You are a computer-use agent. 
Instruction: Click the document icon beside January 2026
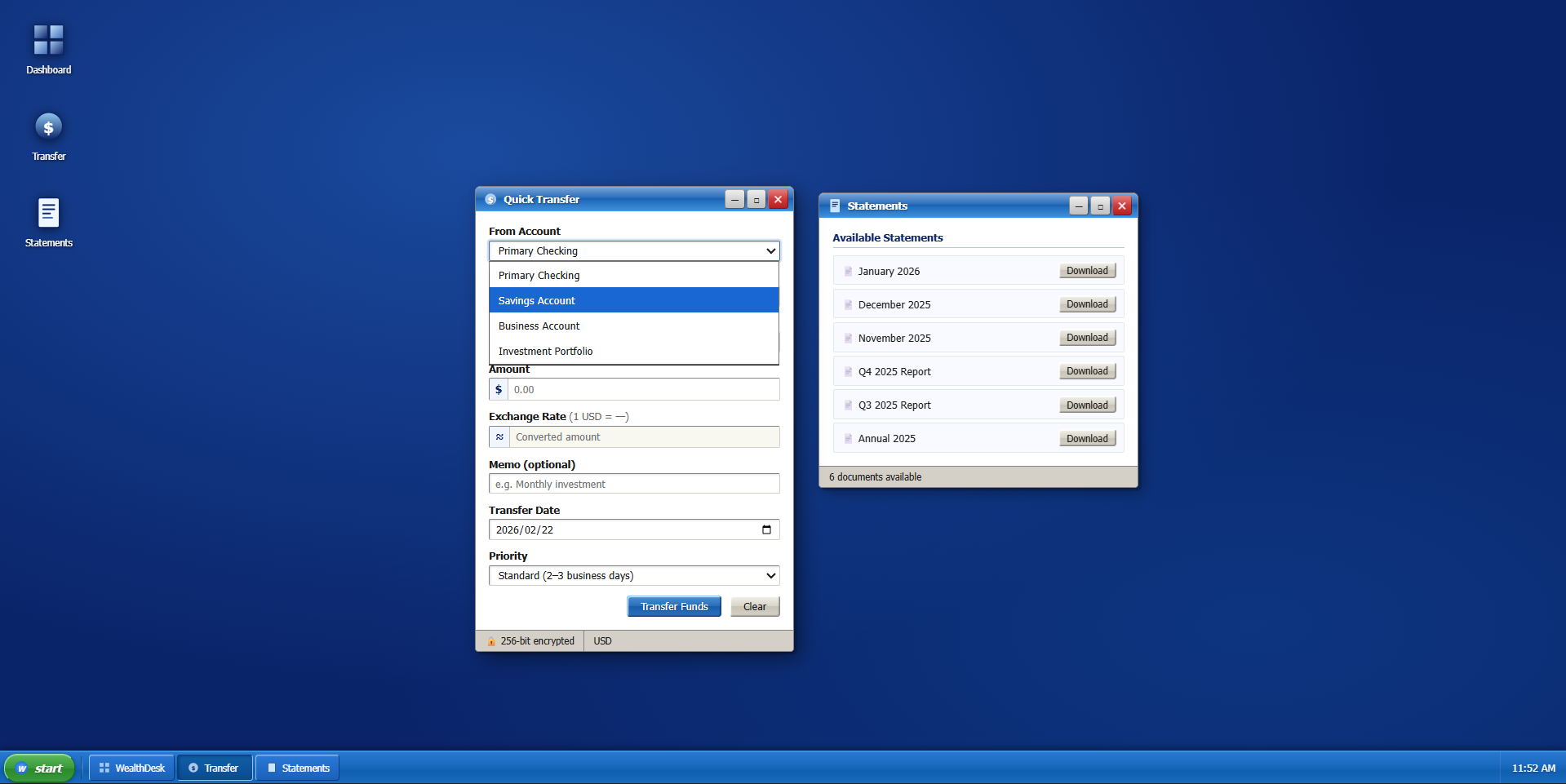click(x=848, y=271)
